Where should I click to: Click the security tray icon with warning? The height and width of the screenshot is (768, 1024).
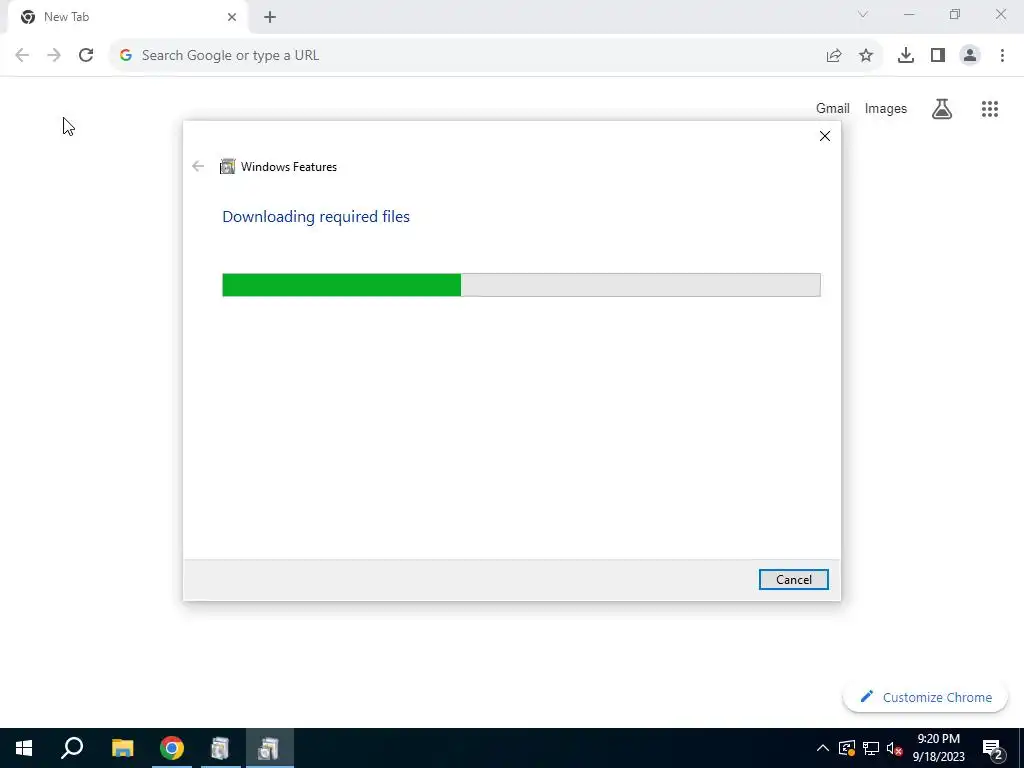tap(847, 748)
